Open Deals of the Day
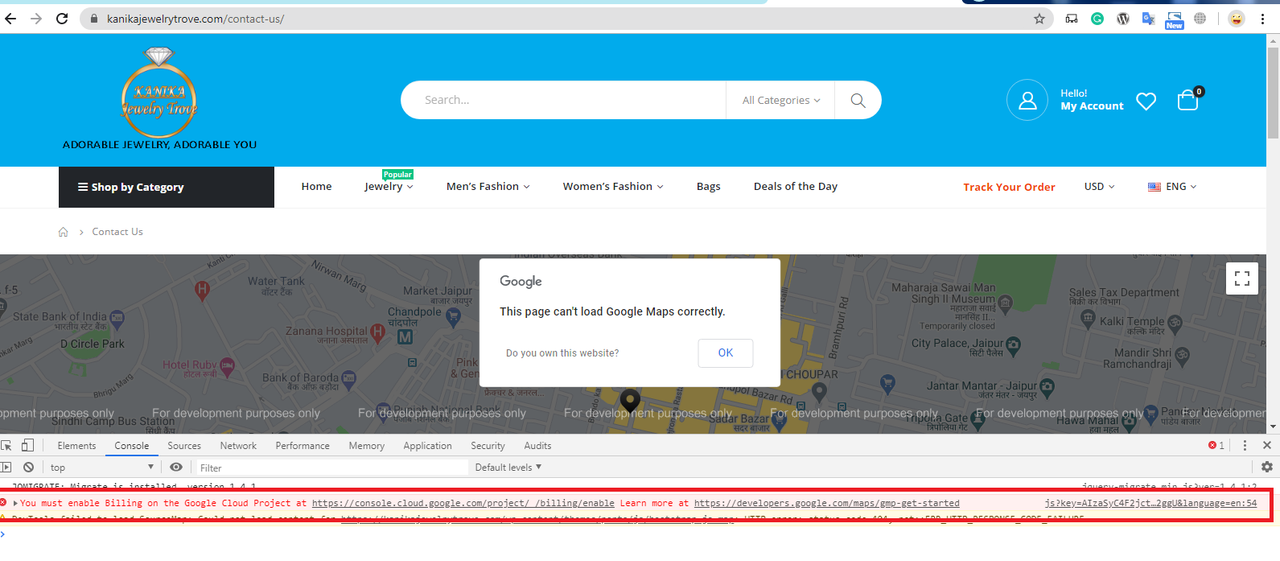Screen dimensions: 1280x561 pyautogui.click(x=796, y=186)
